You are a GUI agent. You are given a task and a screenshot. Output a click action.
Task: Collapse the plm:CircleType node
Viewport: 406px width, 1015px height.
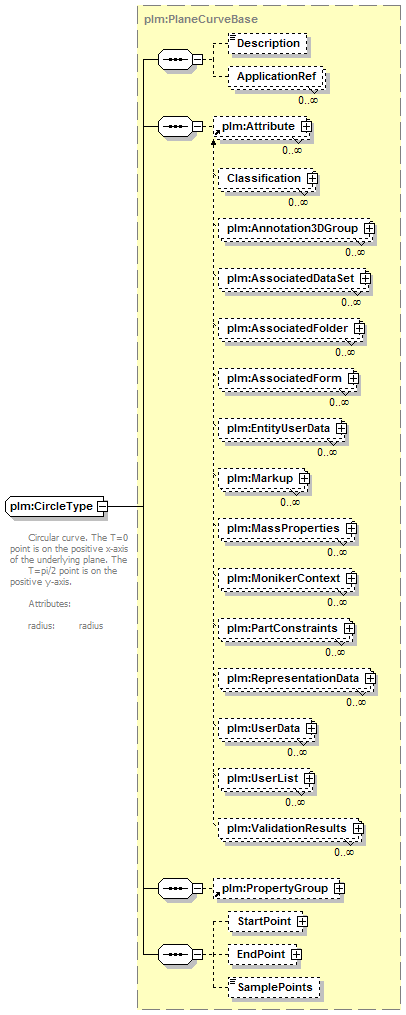[x=101, y=506]
